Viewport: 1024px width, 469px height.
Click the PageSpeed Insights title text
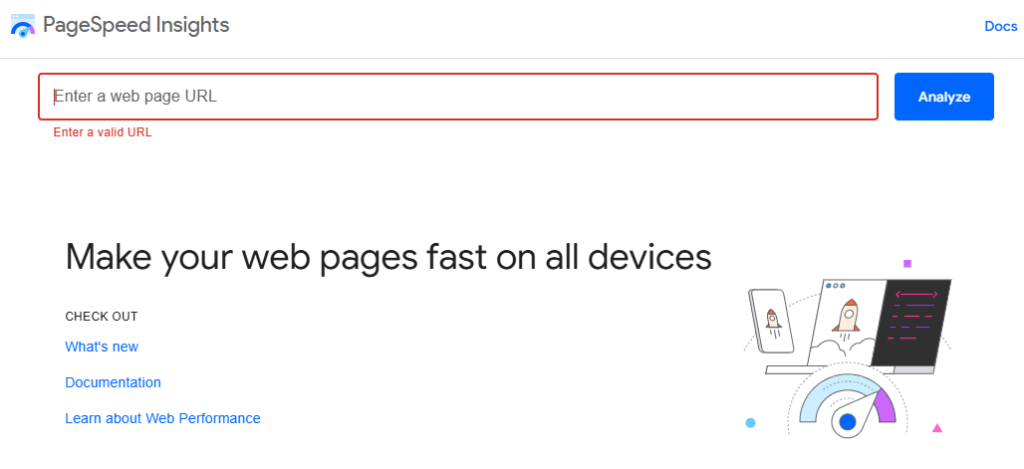[136, 25]
